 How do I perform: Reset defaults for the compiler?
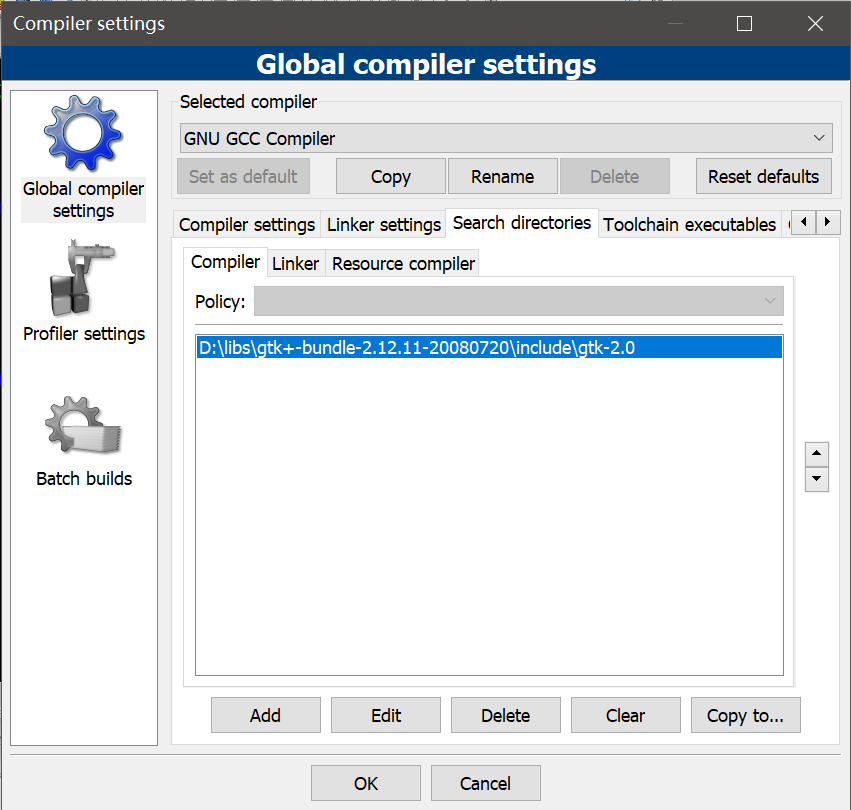pos(763,177)
